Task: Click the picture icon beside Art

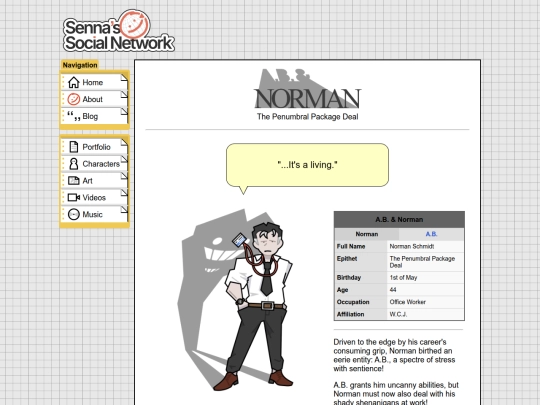Action: 73,180
